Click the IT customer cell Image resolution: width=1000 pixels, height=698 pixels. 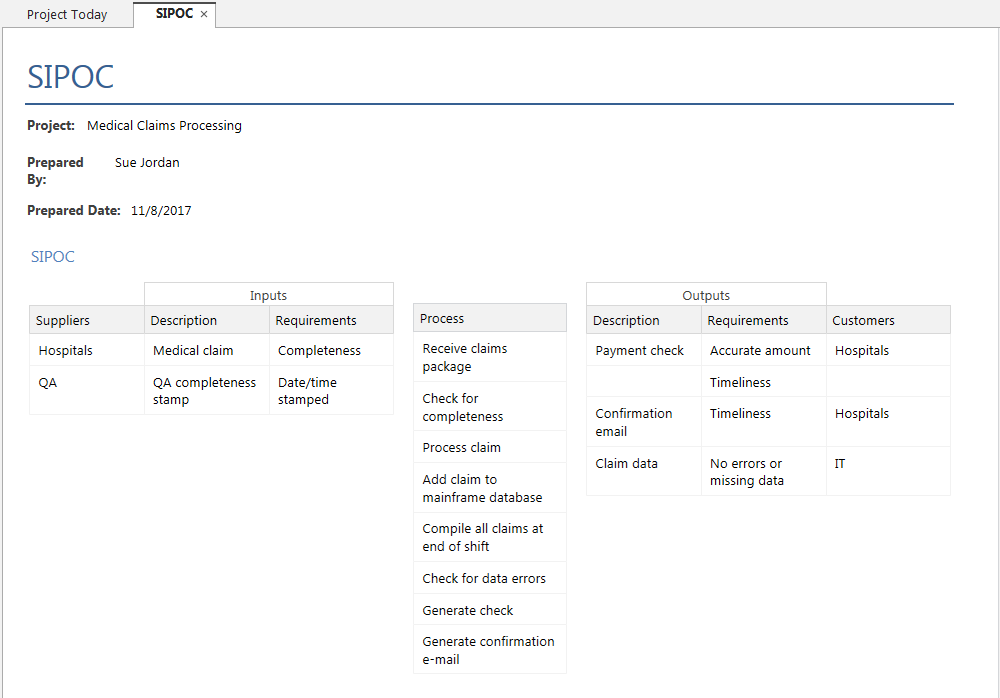point(840,464)
